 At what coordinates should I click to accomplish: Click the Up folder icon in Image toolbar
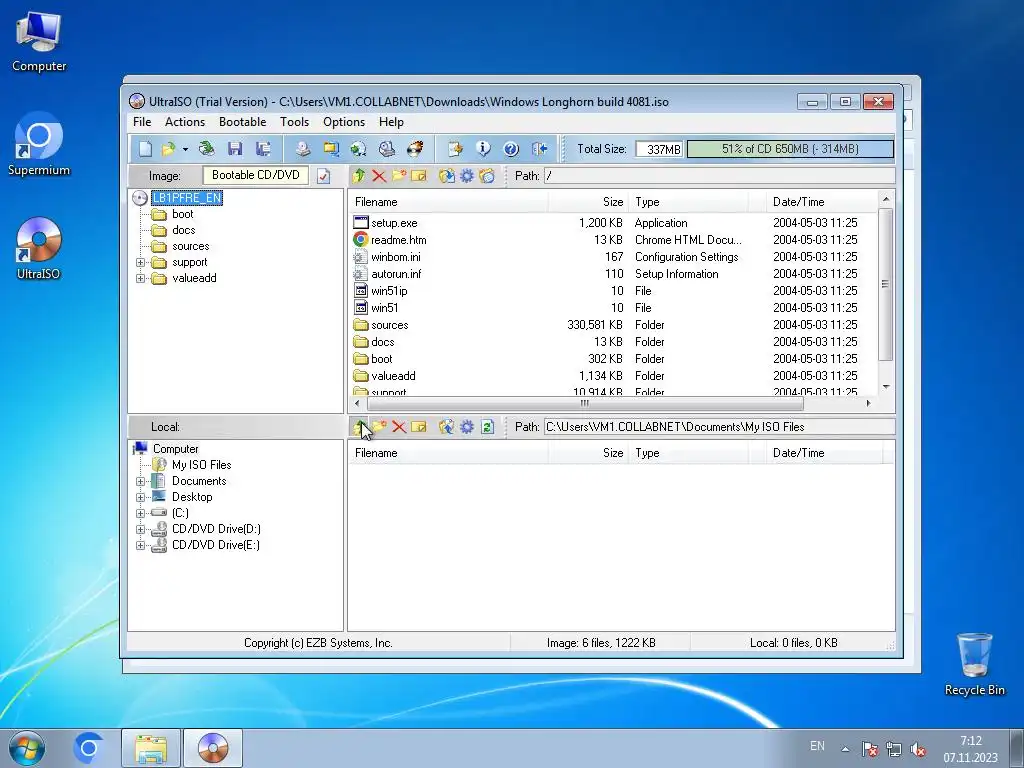pyautogui.click(x=359, y=176)
